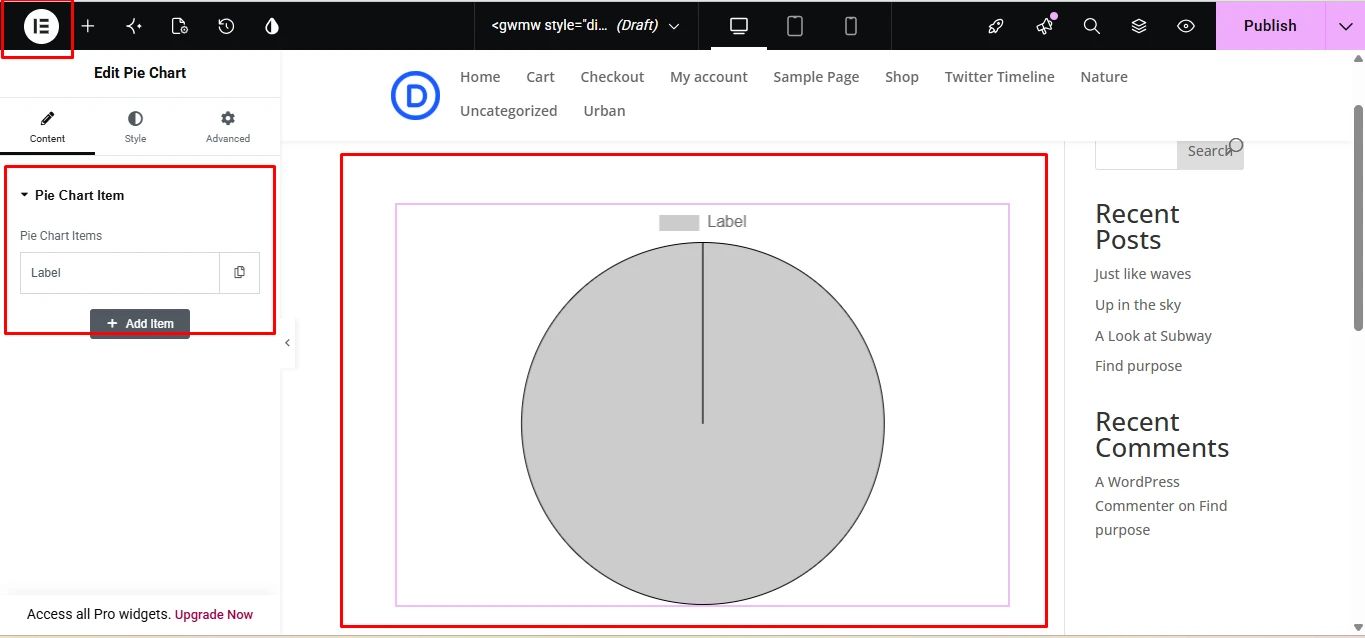Open the Sample Page menu item
The image size is (1365, 638).
coord(816,77)
